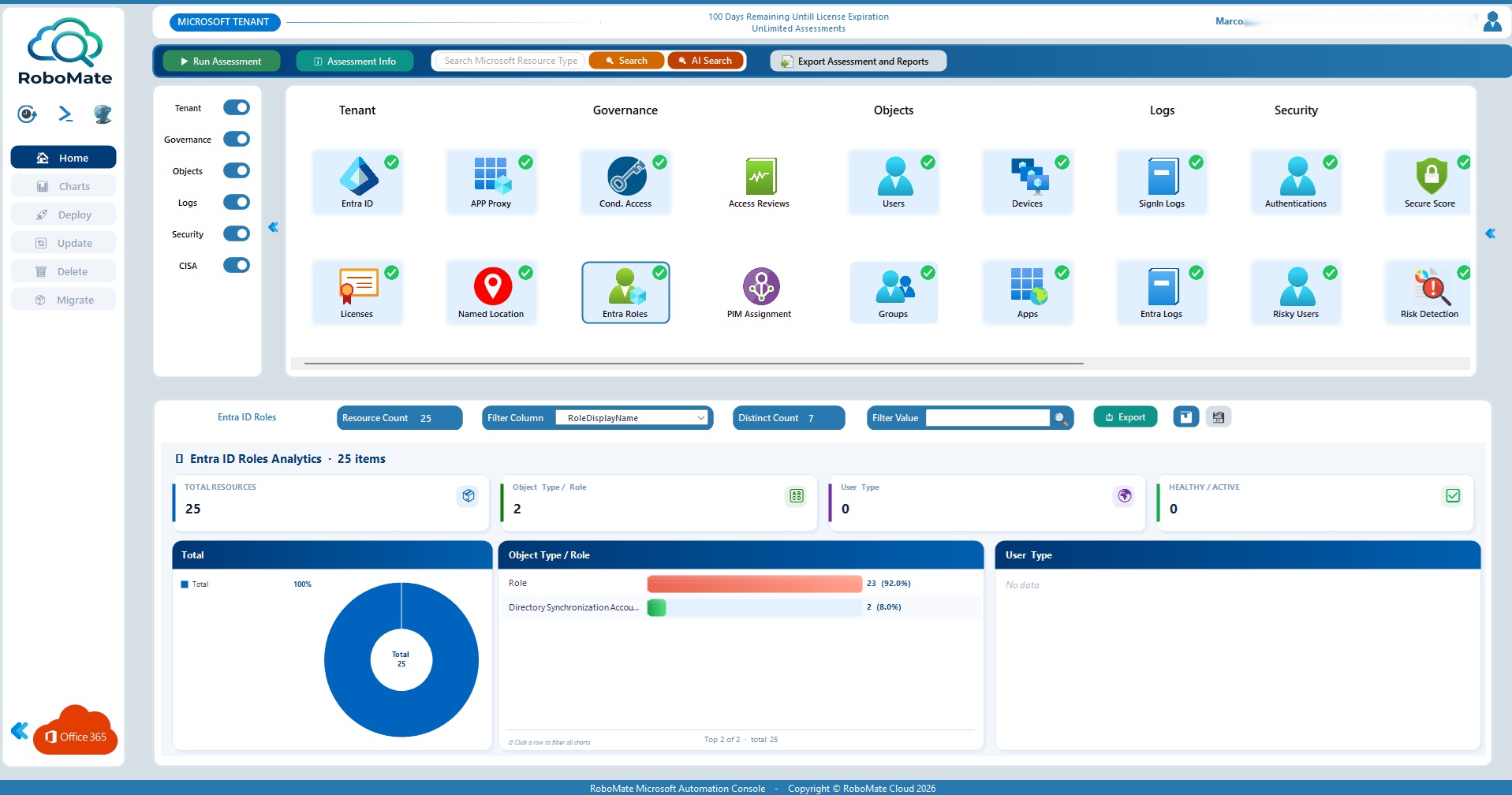Click the Healthy / Active checkmark icon

(1453, 496)
